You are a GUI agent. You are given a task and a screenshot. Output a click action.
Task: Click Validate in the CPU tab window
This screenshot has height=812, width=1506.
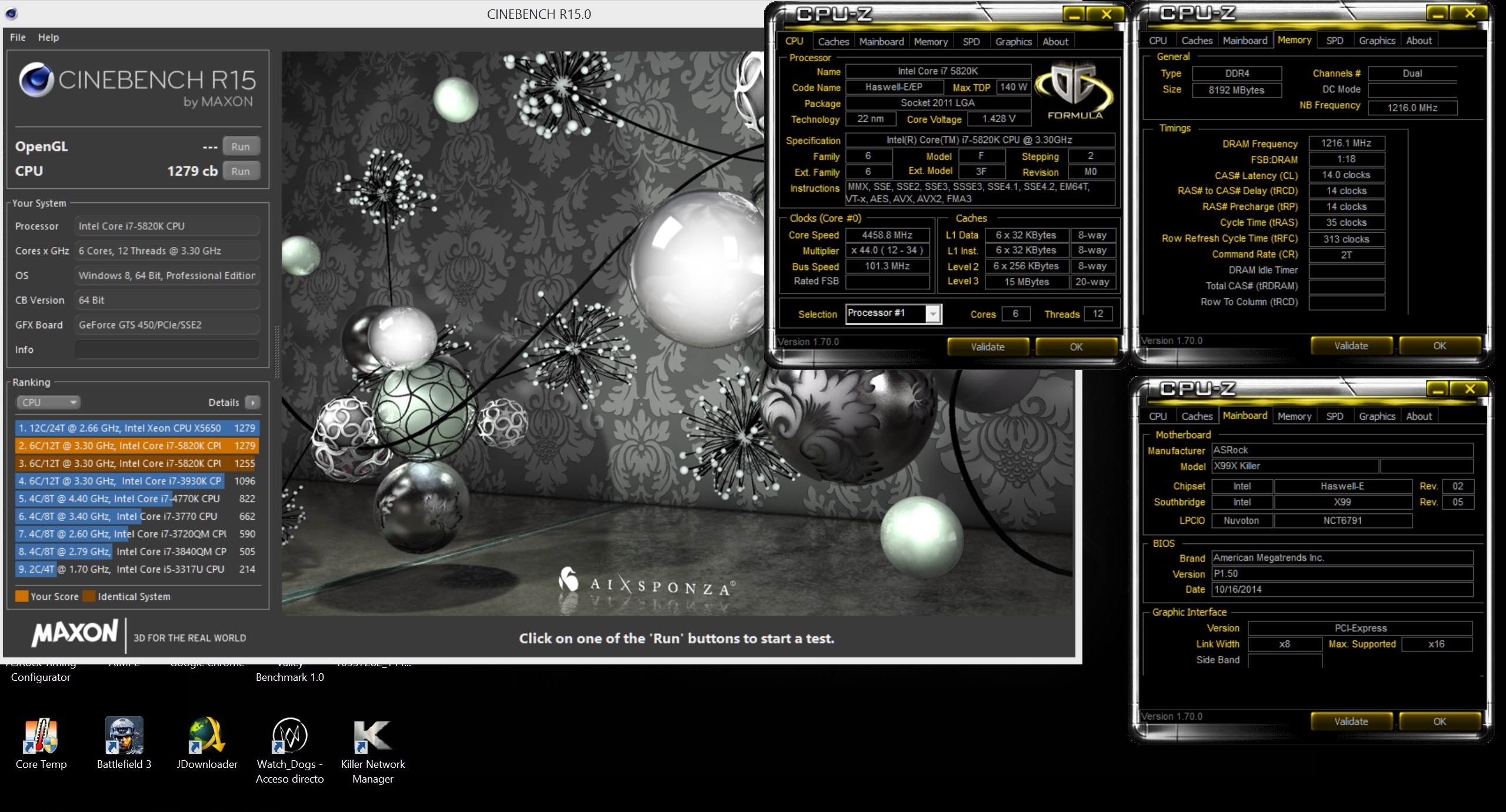[988, 347]
